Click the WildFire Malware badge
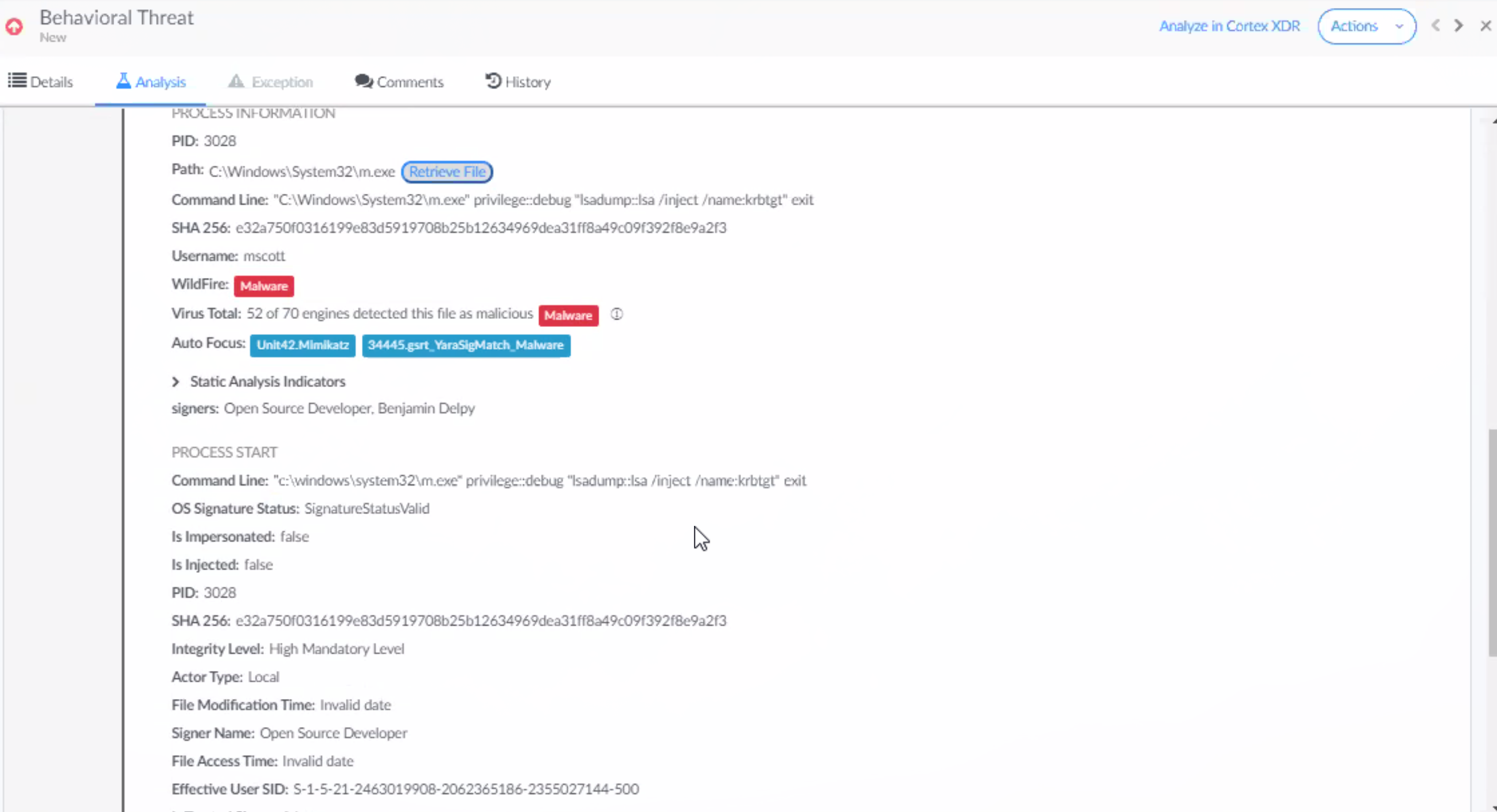This screenshot has height=812, width=1497. [x=264, y=286]
